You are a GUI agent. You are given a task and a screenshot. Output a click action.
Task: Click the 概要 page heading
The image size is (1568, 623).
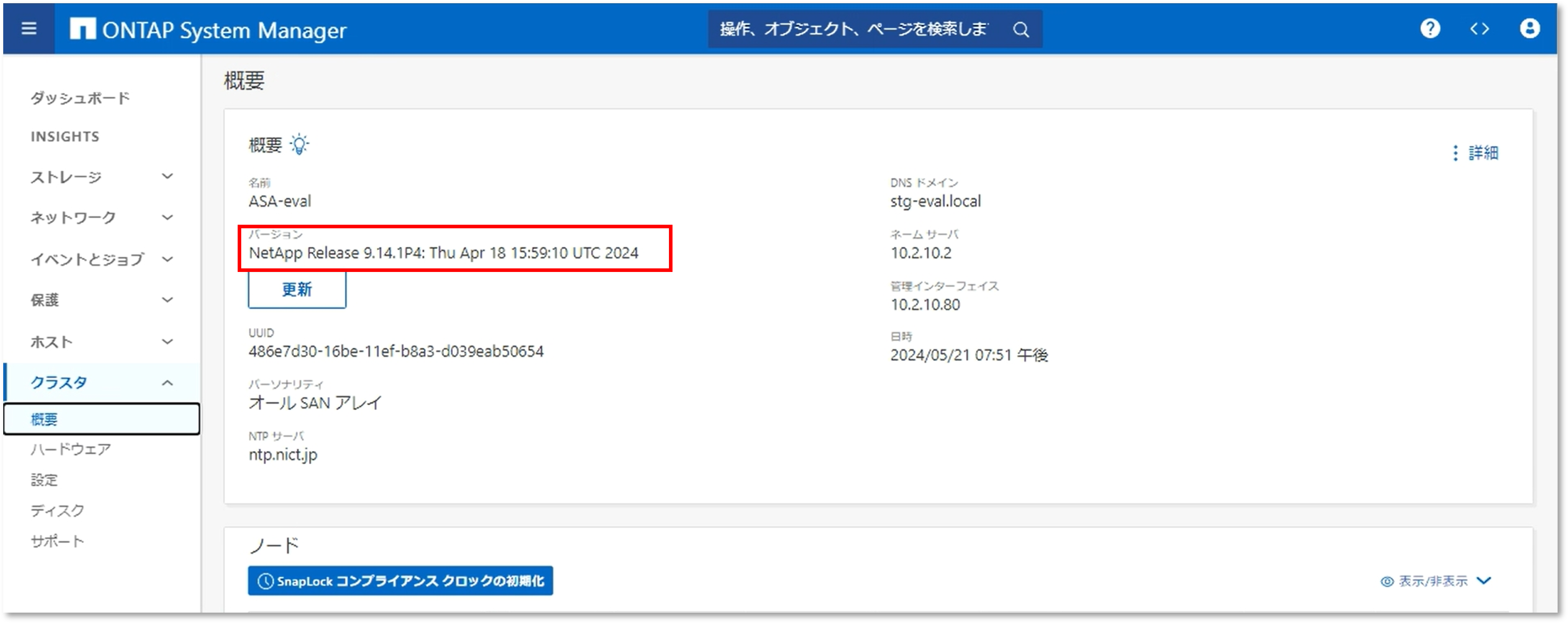(244, 80)
